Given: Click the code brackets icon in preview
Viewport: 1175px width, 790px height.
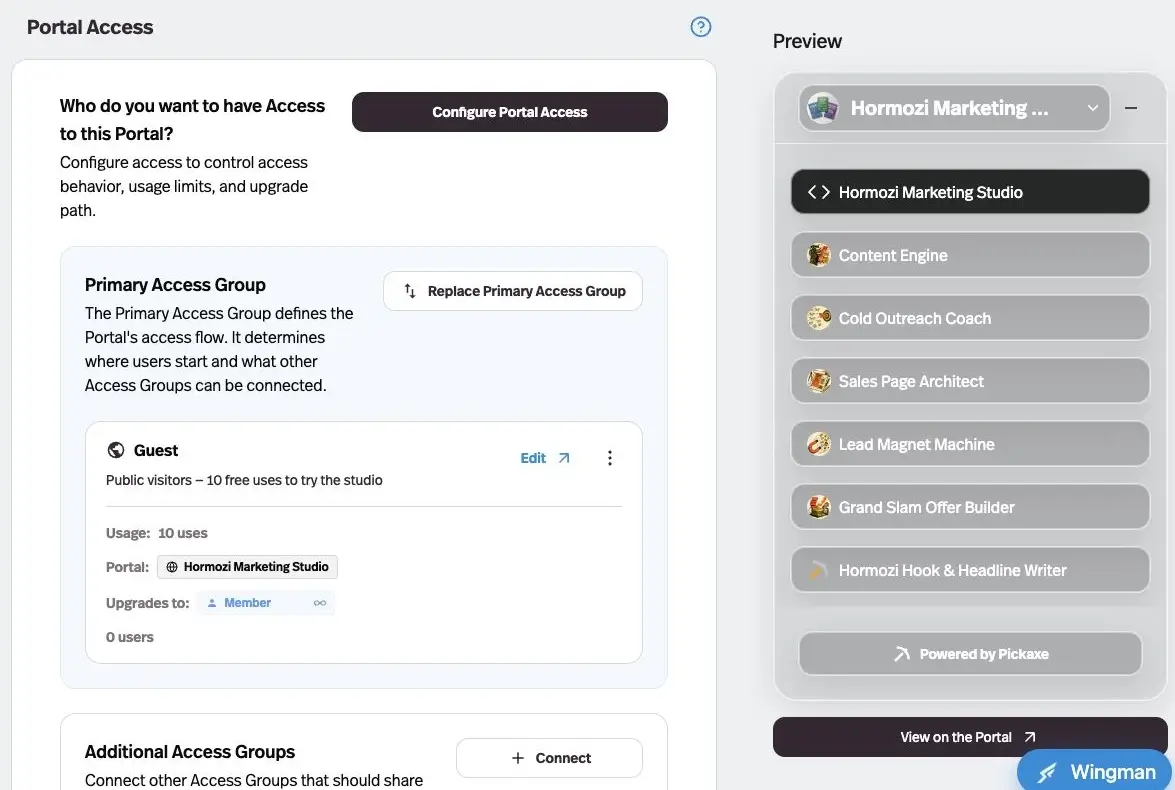Looking at the screenshot, I should [818, 192].
